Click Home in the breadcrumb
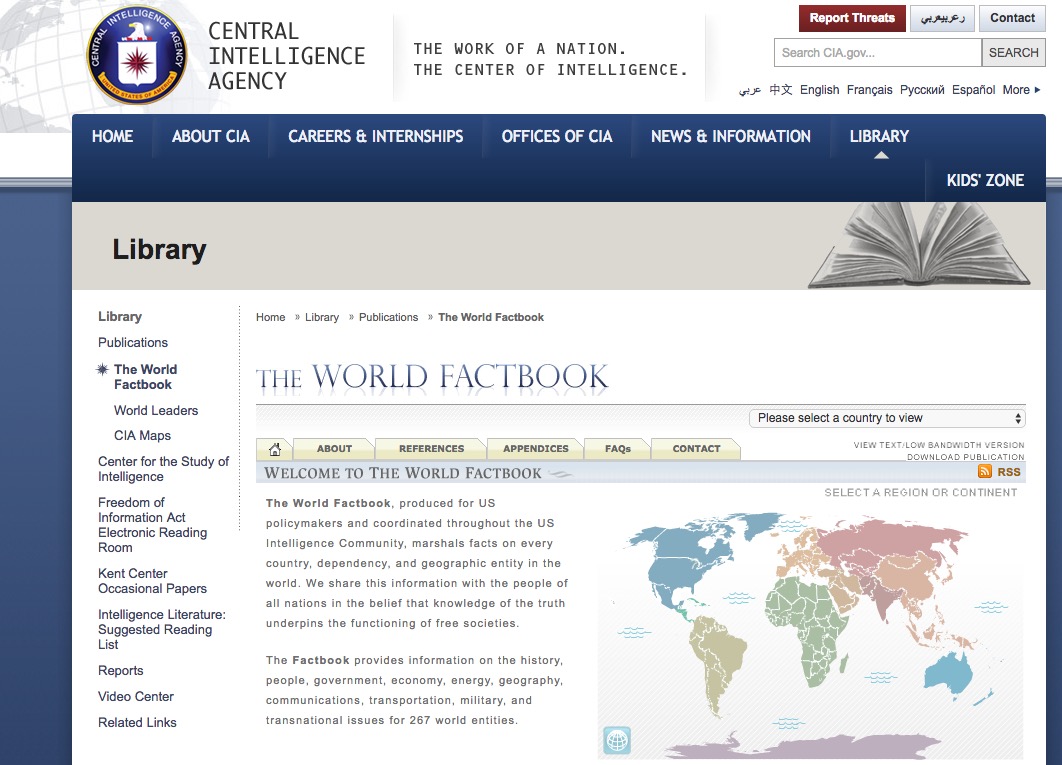Image resolution: width=1062 pixels, height=765 pixels. pyautogui.click(x=270, y=317)
